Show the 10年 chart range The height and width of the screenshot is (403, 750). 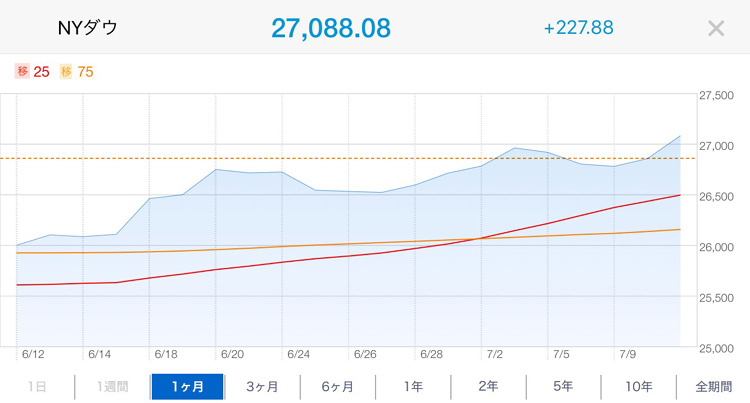tap(639, 386)
